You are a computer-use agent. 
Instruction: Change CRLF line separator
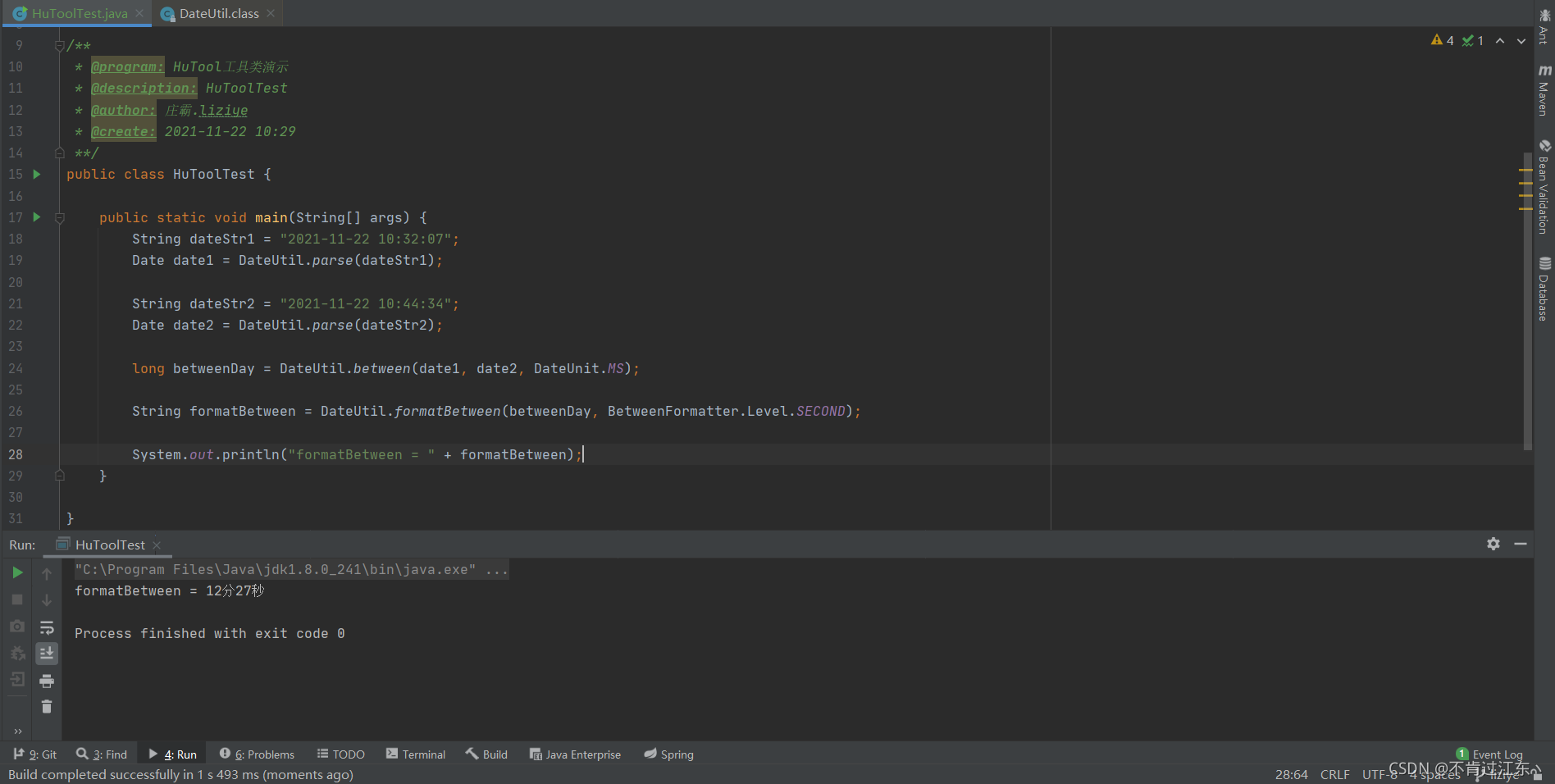pos(1334,774)
